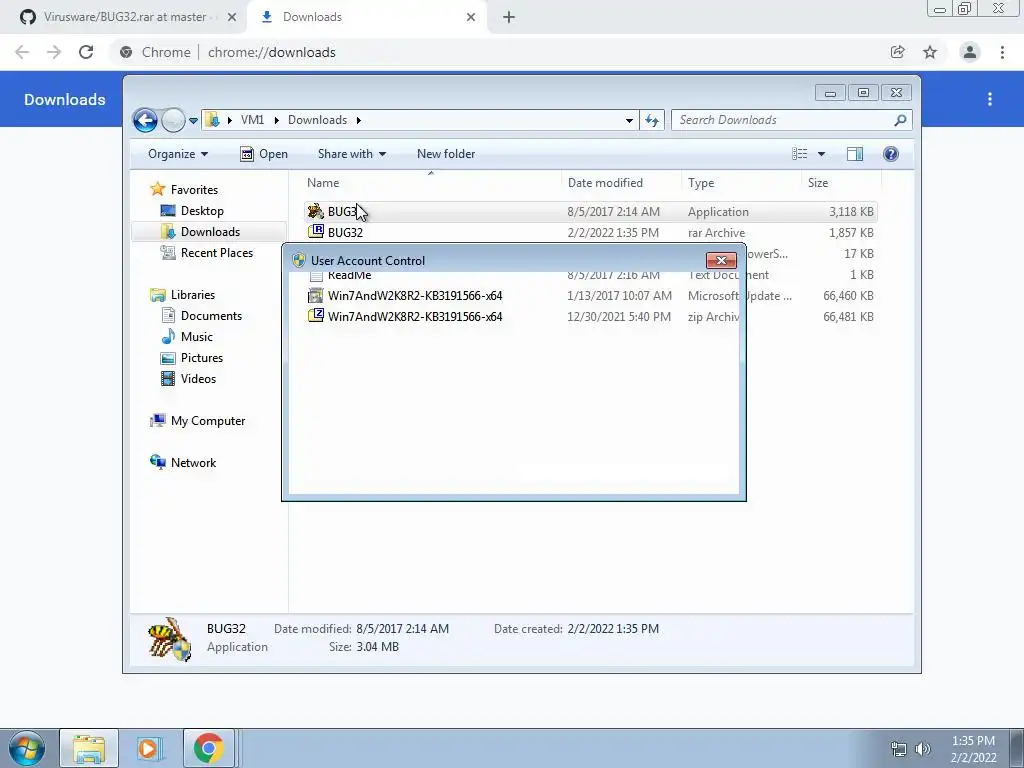Expand the arrow after Downloads breadcrumb
This screenshot has height=768, width=1024.
pyautogui.click(x=359, y=120)
